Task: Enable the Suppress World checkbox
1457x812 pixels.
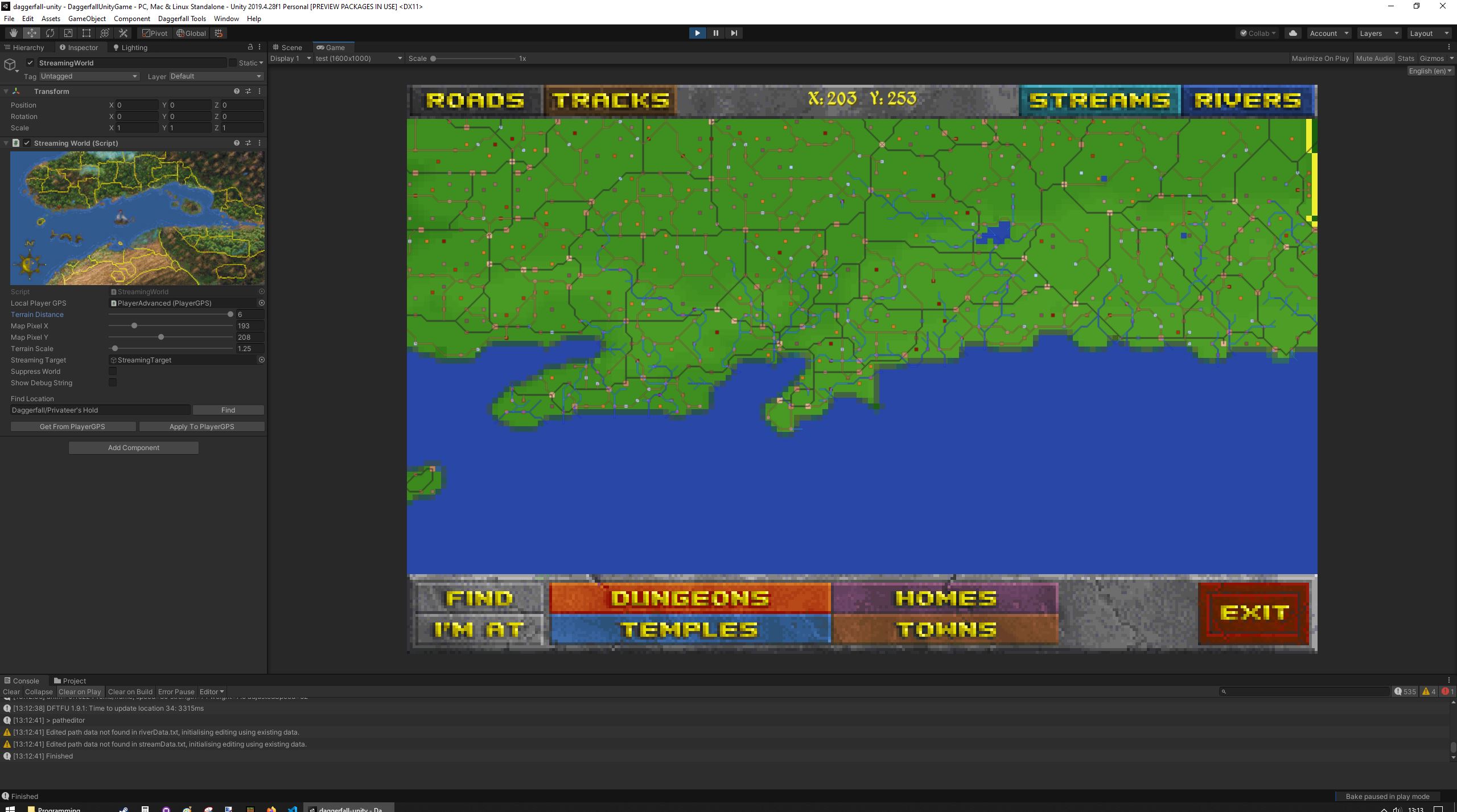Action: (x=113, y=371)
